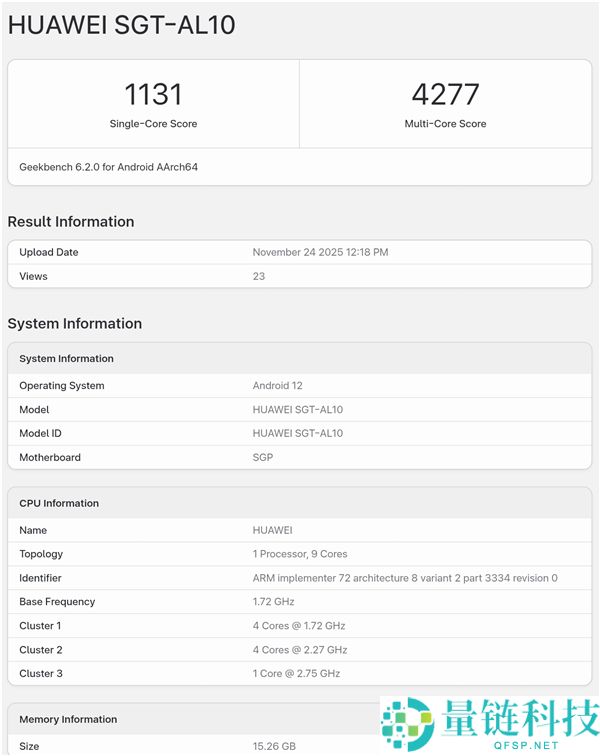This screenshot has height=756, width=600.
Task: Click the 1131 single-core score number
Action: coord(153,94)
